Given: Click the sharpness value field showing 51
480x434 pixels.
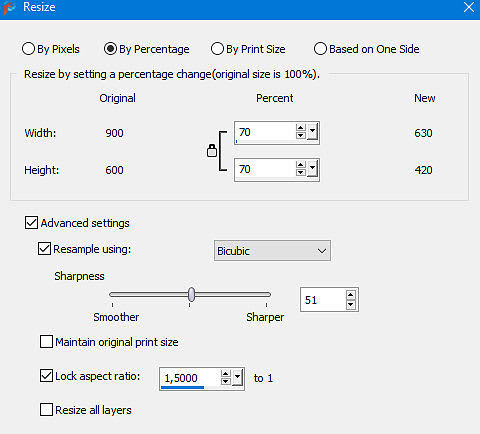Looking at the screenshot, I should 323,300.
